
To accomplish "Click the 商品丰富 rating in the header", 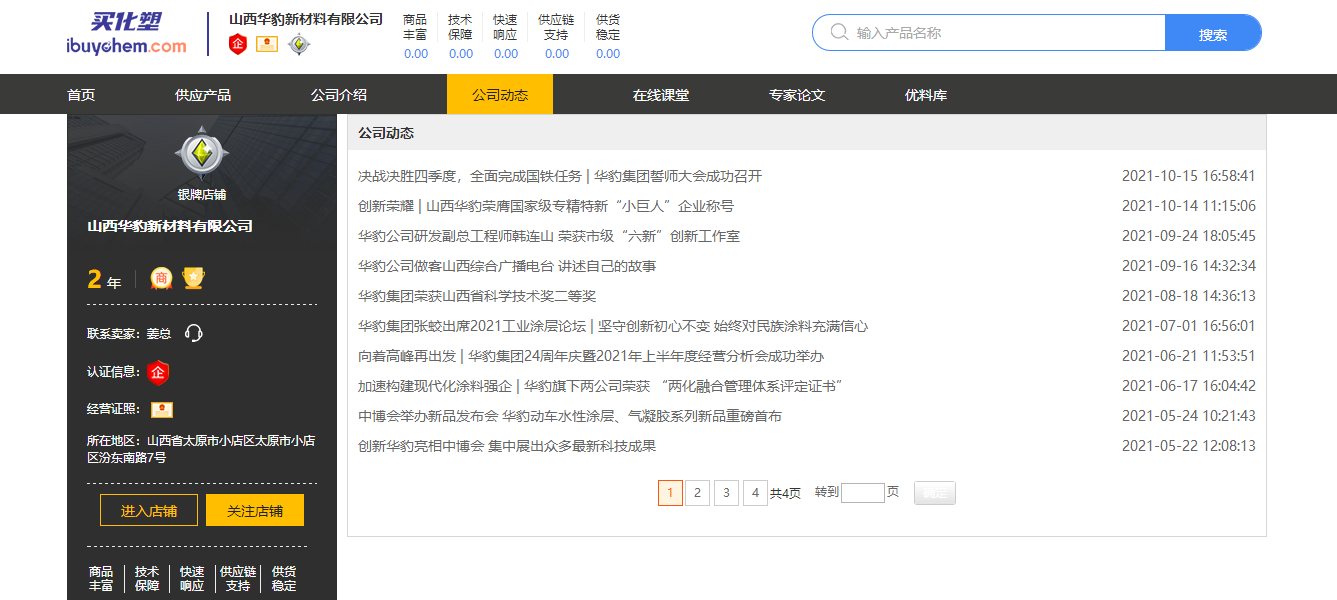I will (416, 36).
